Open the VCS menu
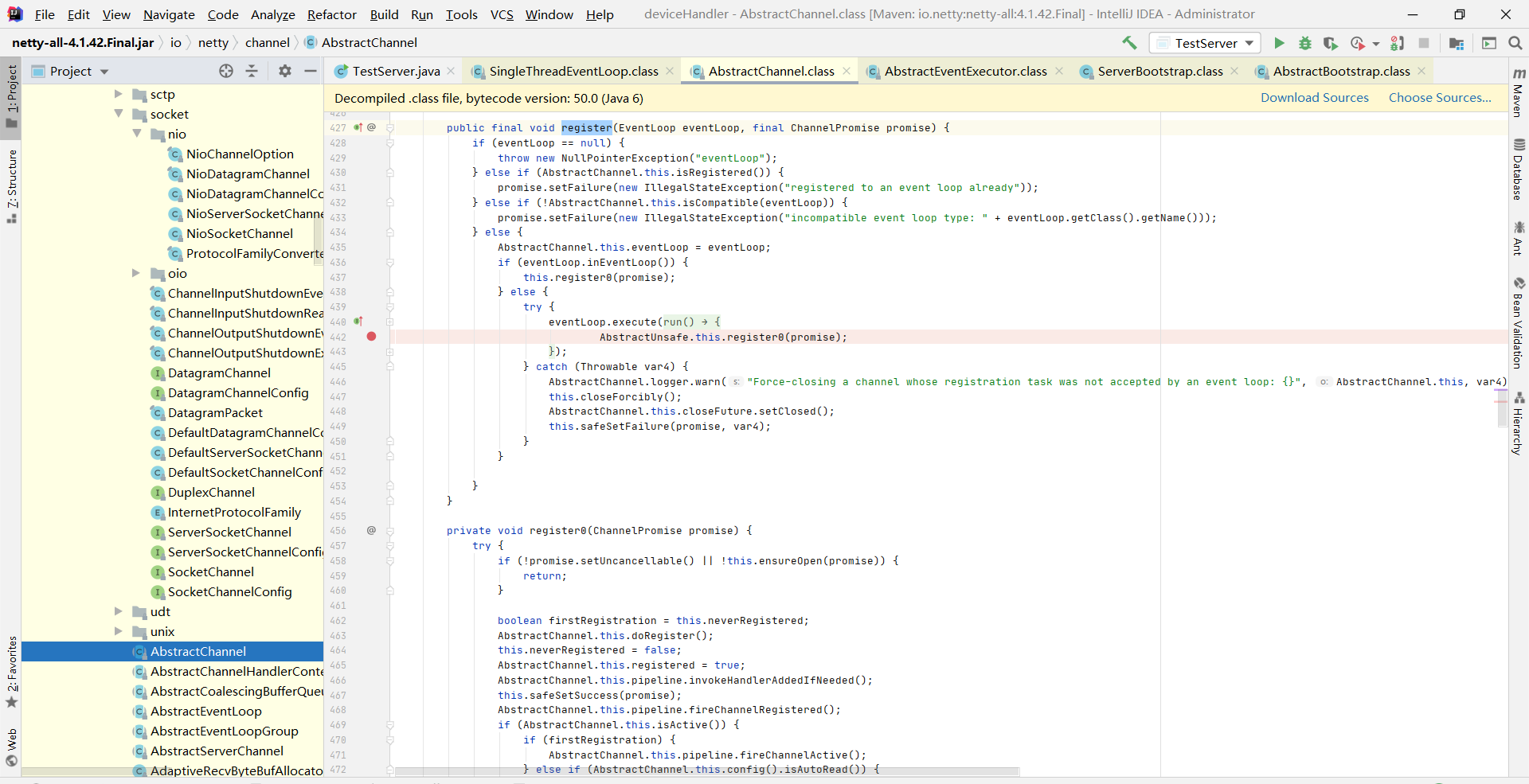Screen dimensions: 1529x784 pyautogui.click(x=502, y=14)
